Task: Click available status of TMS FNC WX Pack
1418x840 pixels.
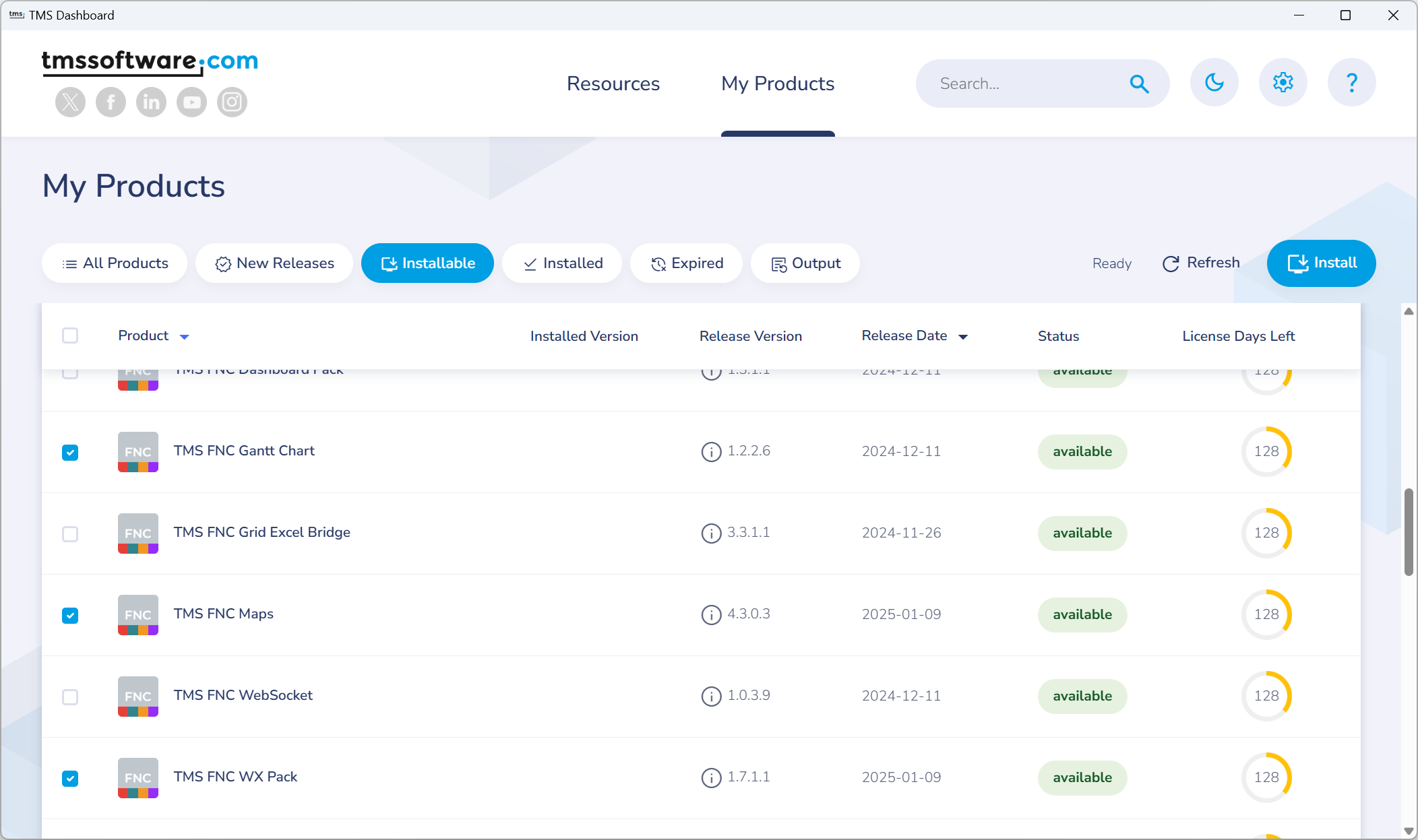Action: [x=1082, y=777]
